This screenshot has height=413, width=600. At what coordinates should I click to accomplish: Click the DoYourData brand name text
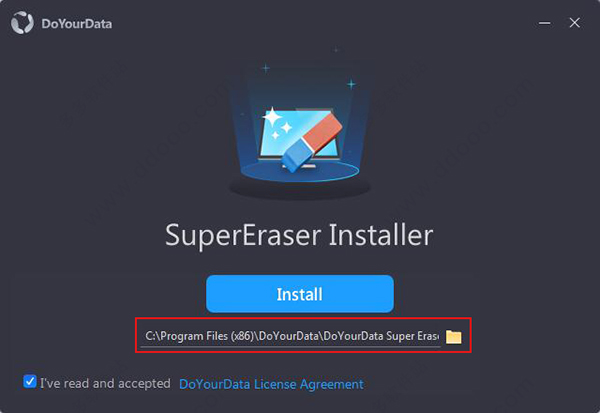click(x=77, y=24)
